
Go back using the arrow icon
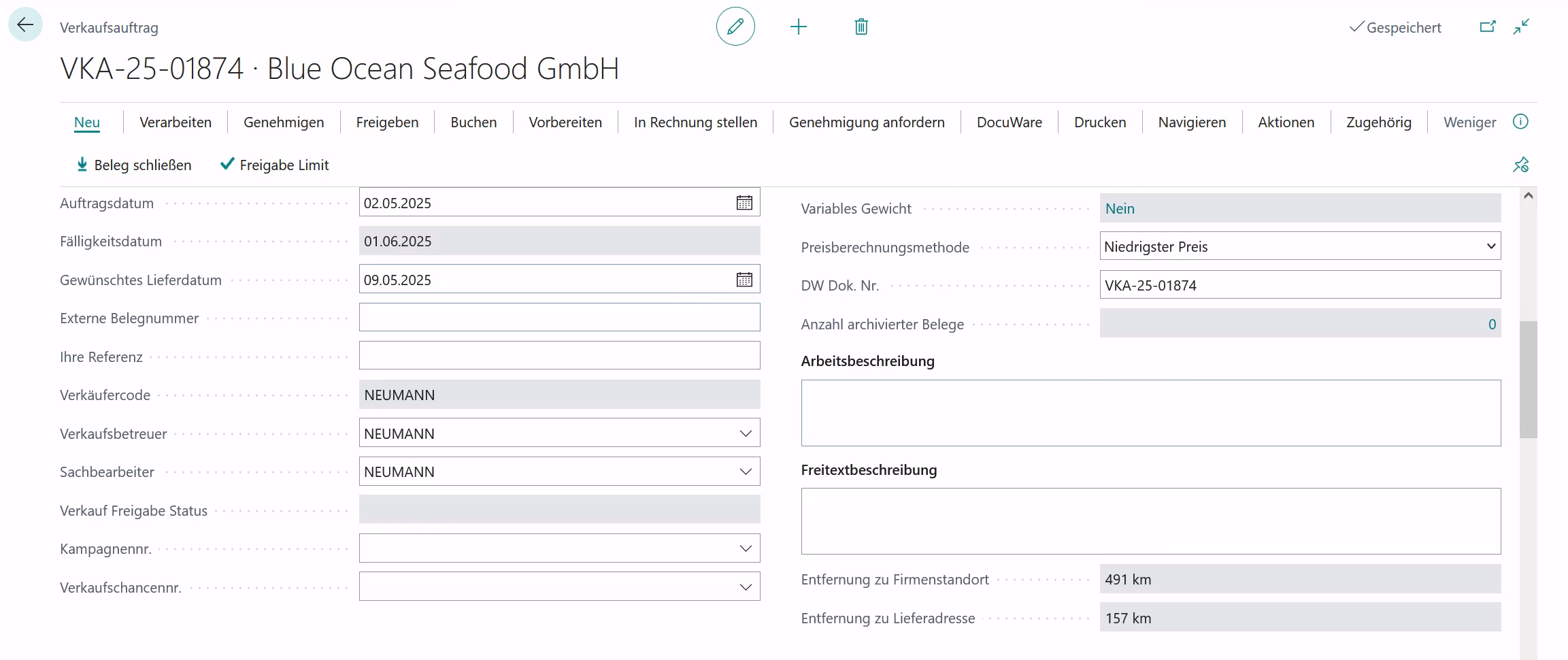click(x=25, y=25)
